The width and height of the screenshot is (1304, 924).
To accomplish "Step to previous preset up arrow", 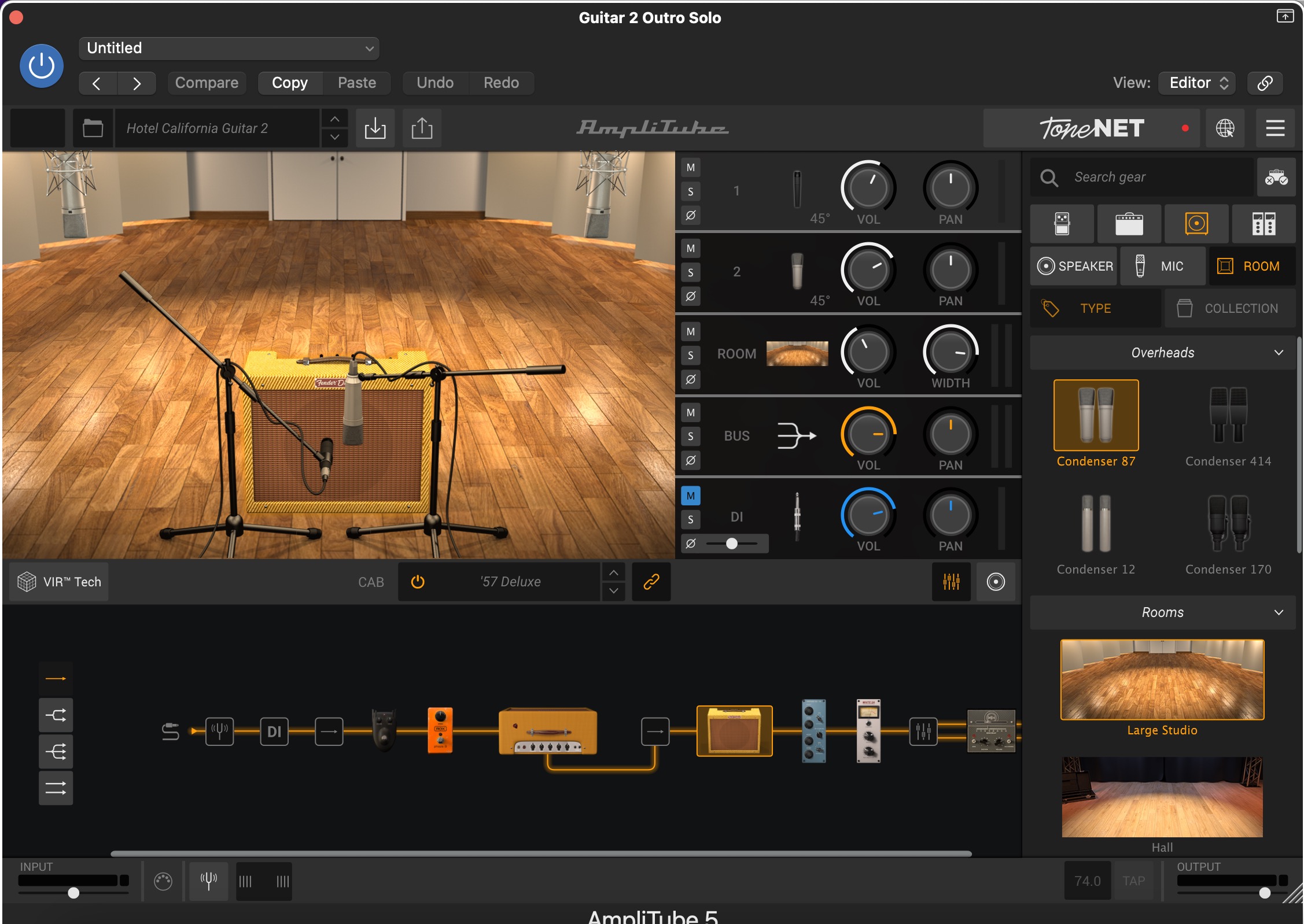I will [x=334, y=119].
